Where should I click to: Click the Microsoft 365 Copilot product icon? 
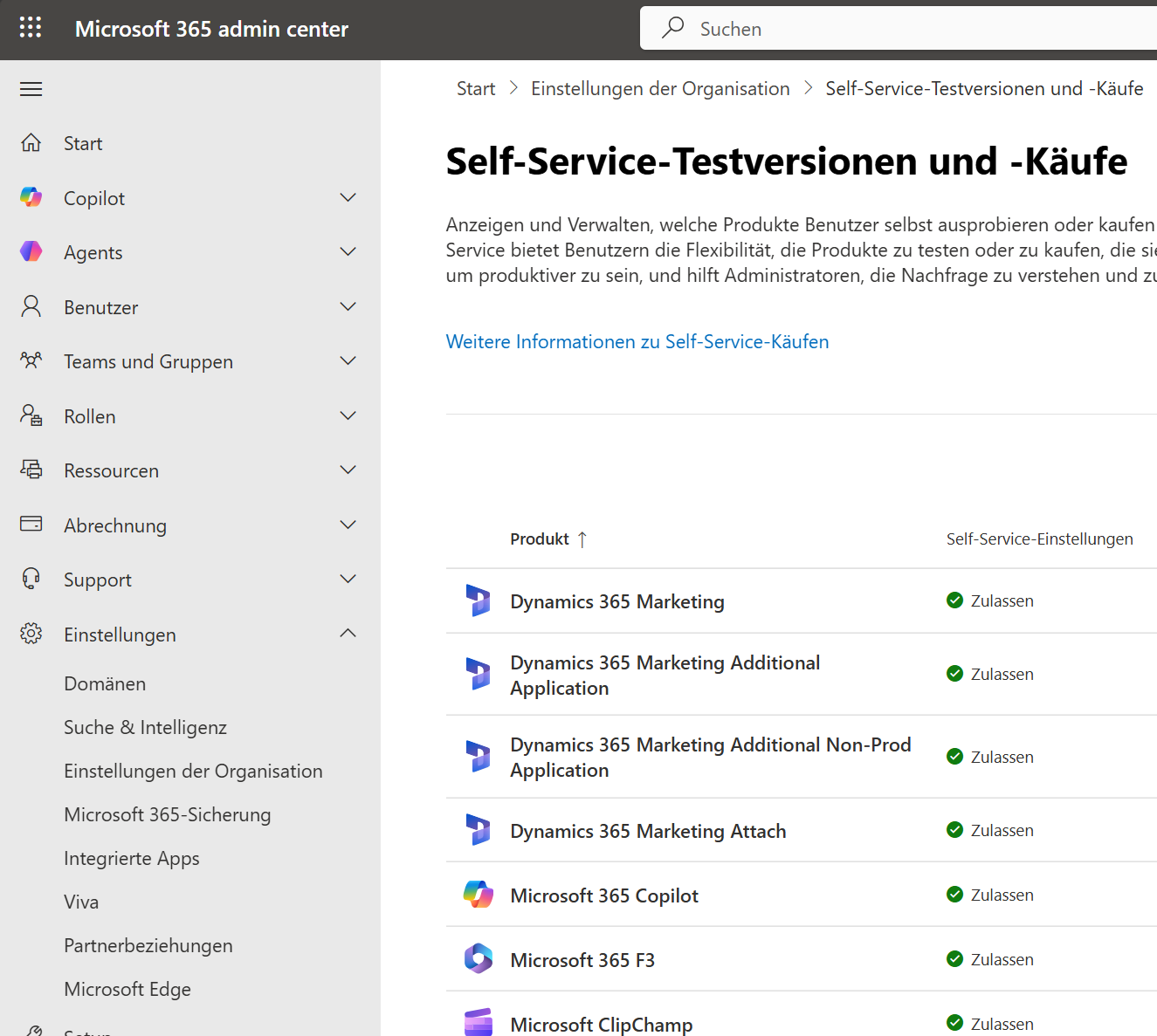(478, 895)
